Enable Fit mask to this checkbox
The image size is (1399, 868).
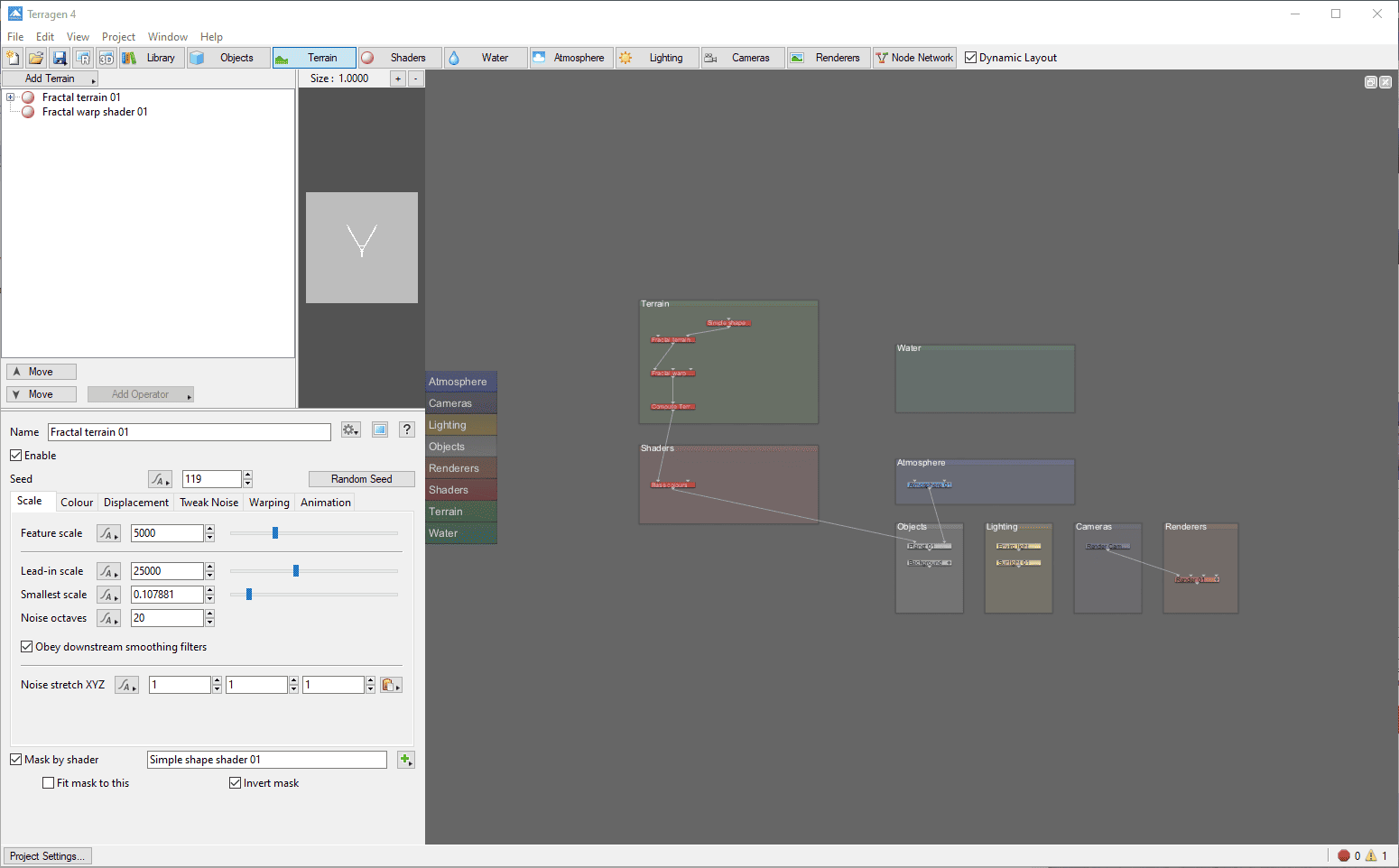pyautogui.click(x=49, y=783)
